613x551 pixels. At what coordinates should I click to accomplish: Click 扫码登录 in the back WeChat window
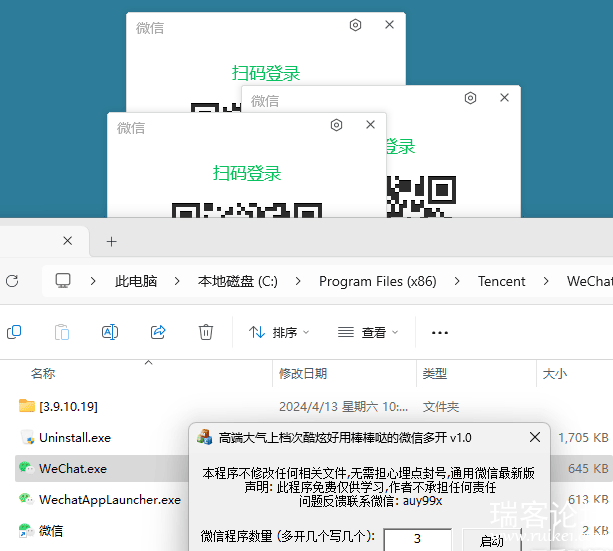click(x=266, y=73)
